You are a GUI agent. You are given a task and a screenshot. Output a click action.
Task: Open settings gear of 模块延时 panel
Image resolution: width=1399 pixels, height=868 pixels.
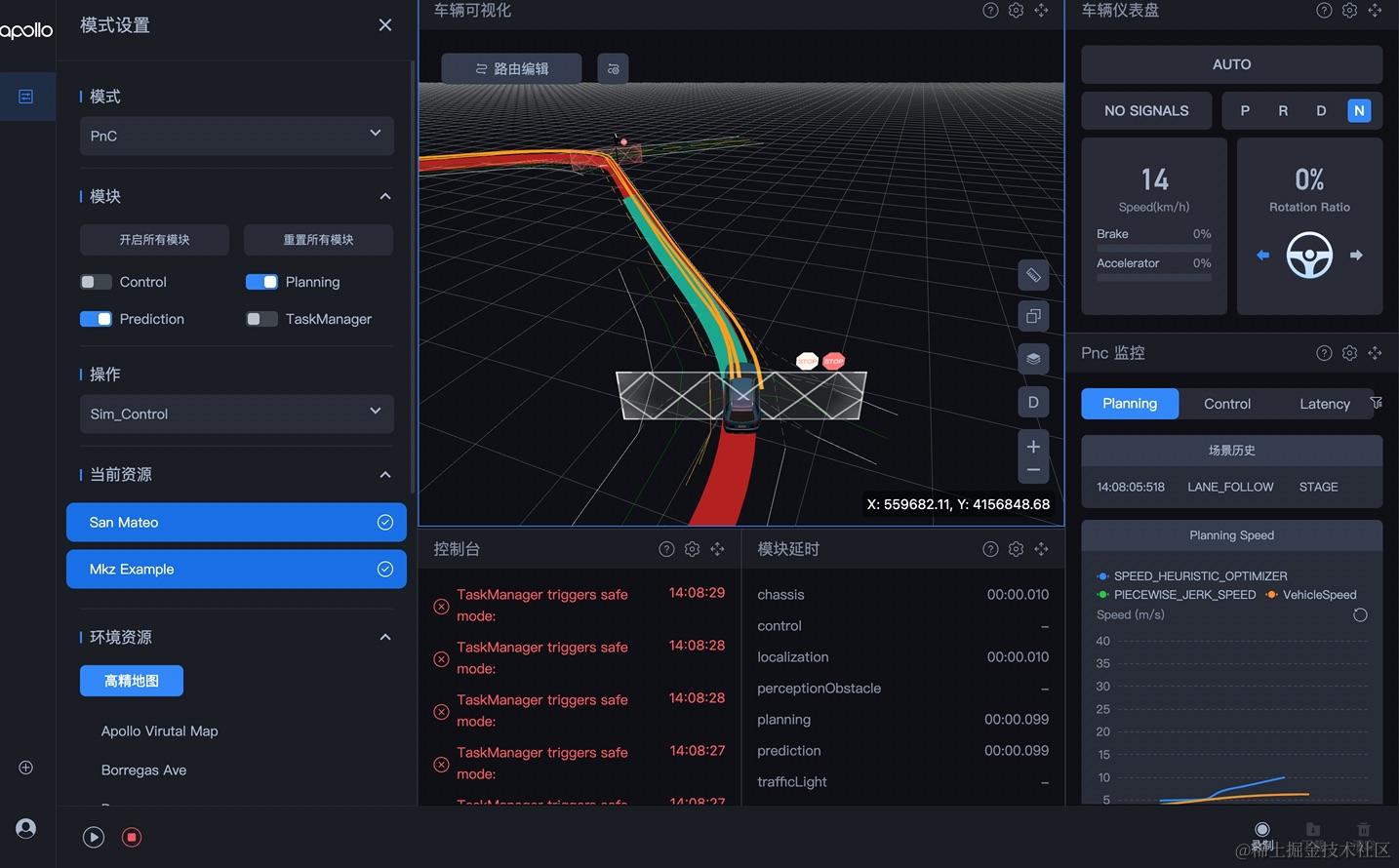[x=1016, y=549]
